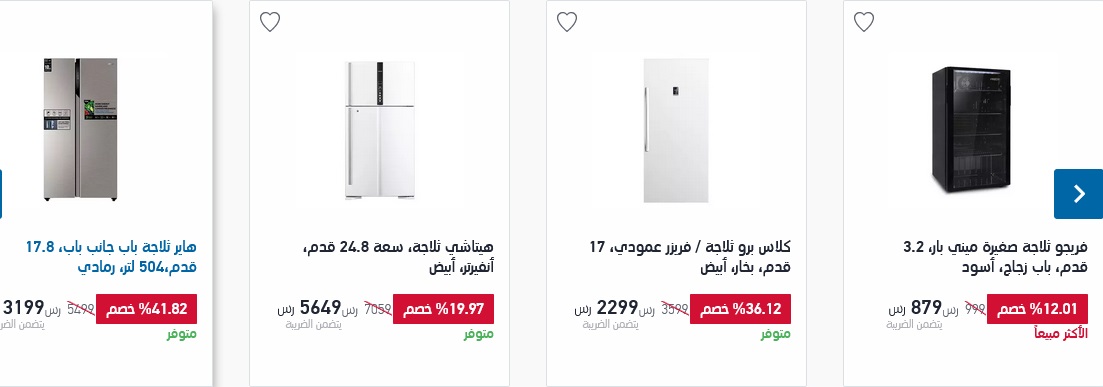Viewport: 1103px width, 387px height.
Task: Click the 36.12% discount badge
Action: tap(740, 309)
